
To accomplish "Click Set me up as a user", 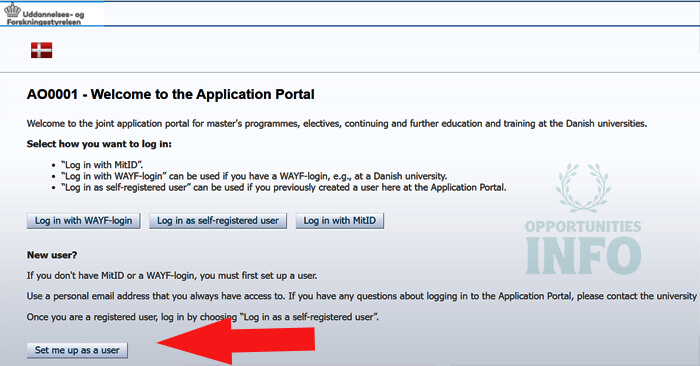I will (x=77, y=350).
